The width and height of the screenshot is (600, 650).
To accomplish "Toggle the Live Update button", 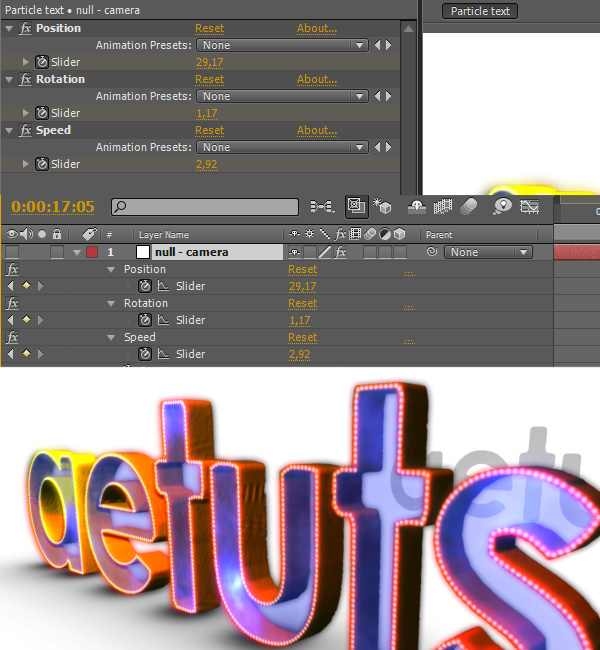I will click(x=357, y=206).
